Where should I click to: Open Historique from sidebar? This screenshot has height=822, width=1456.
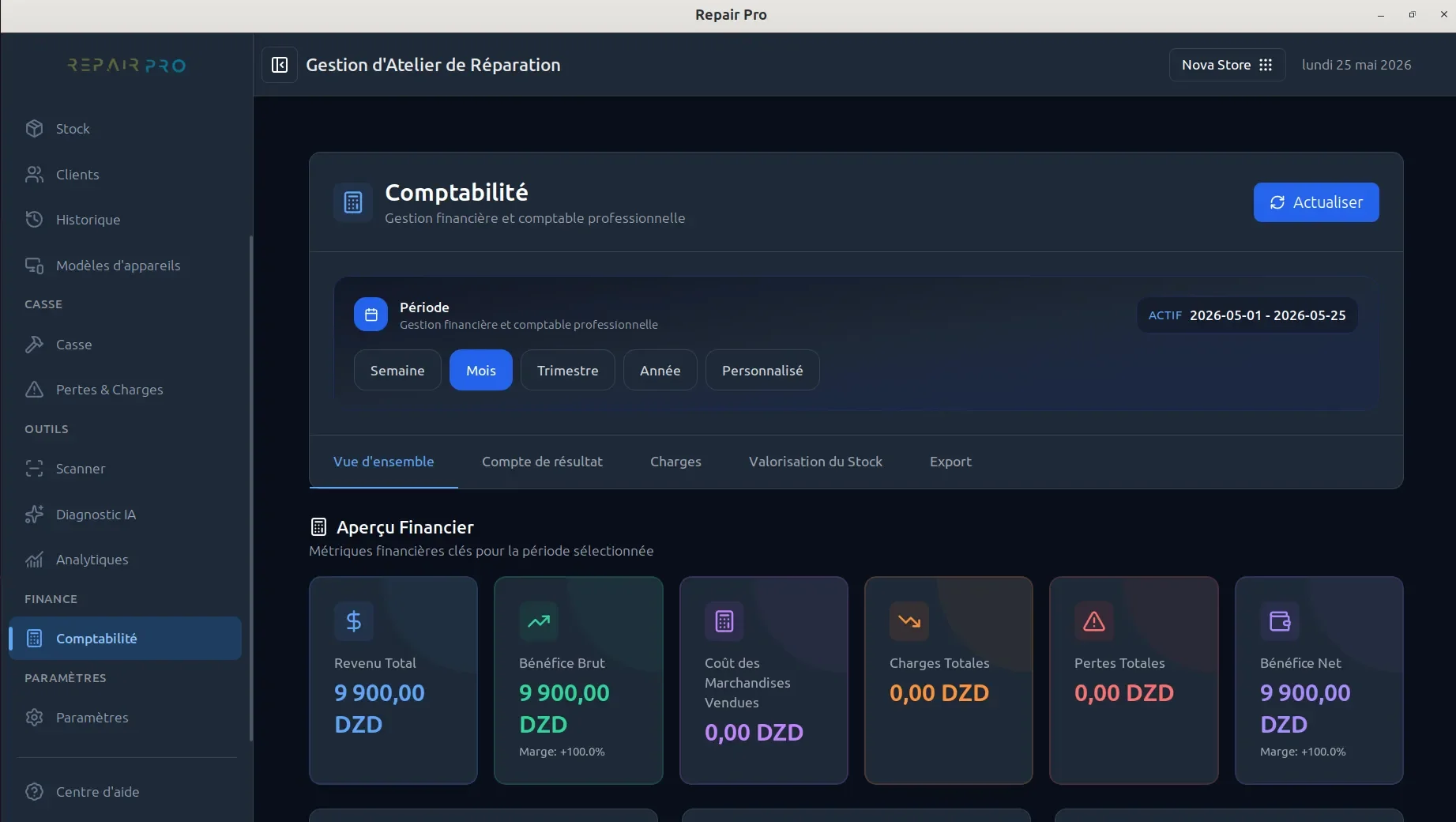pos(125,219)
